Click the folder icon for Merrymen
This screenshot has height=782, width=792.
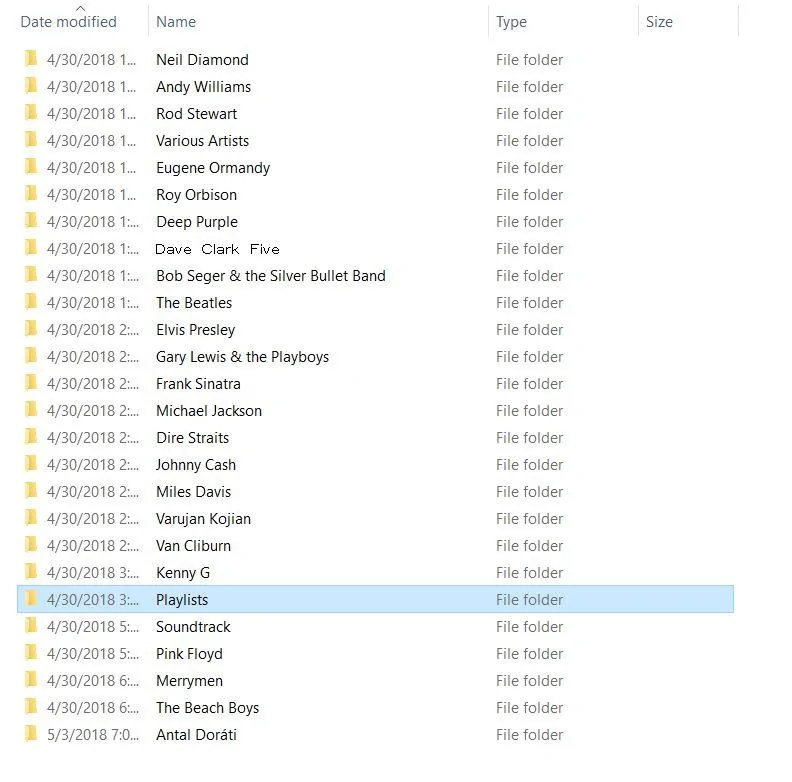(x=31, y=679)
